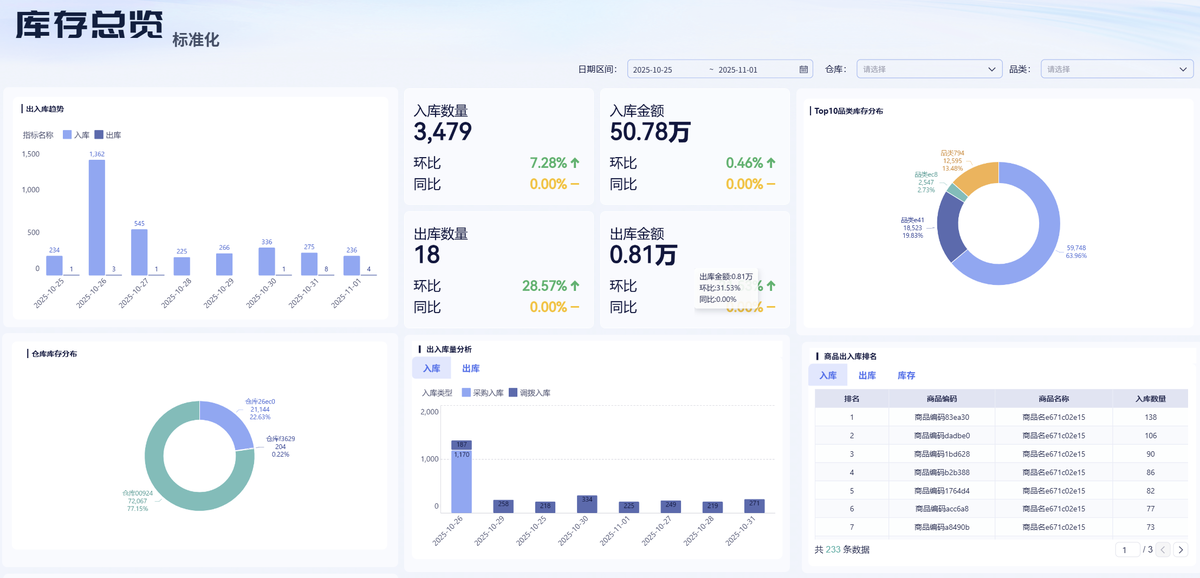Click cell 商品编码dadbe0
1200x578 pixels.
pos(942,435)
